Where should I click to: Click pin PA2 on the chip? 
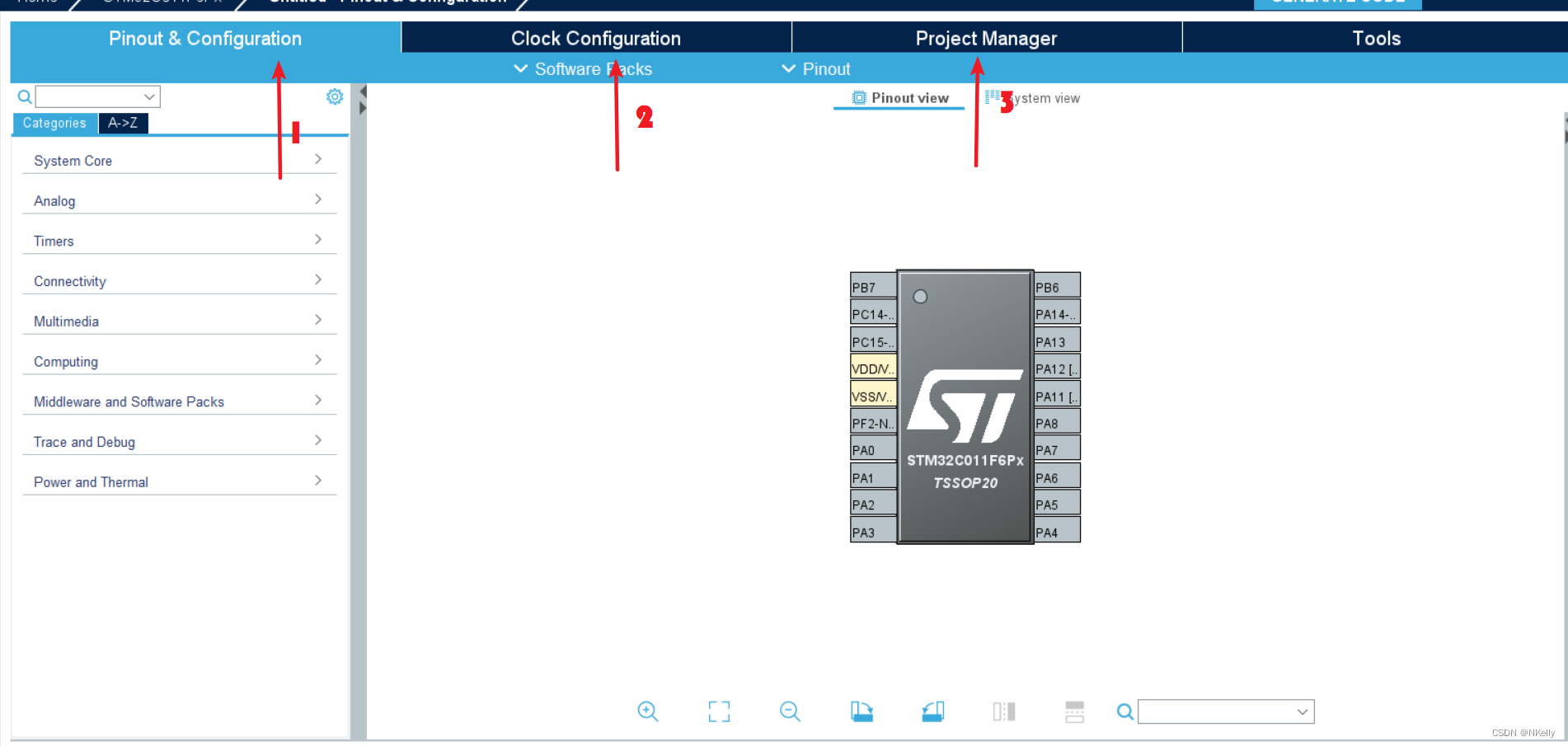873,504
